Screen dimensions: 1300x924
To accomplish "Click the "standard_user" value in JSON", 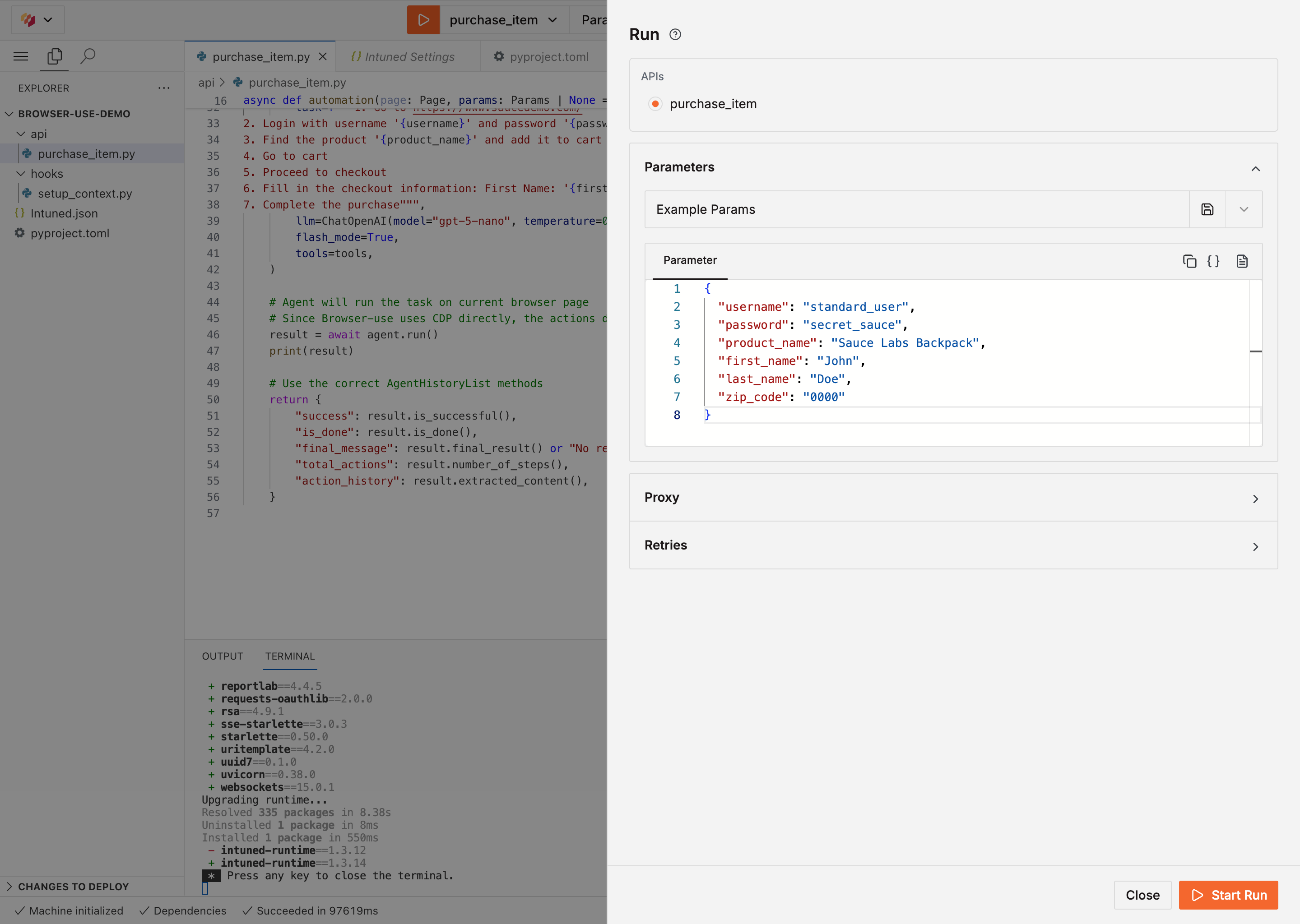I will [x=855, y=307].
